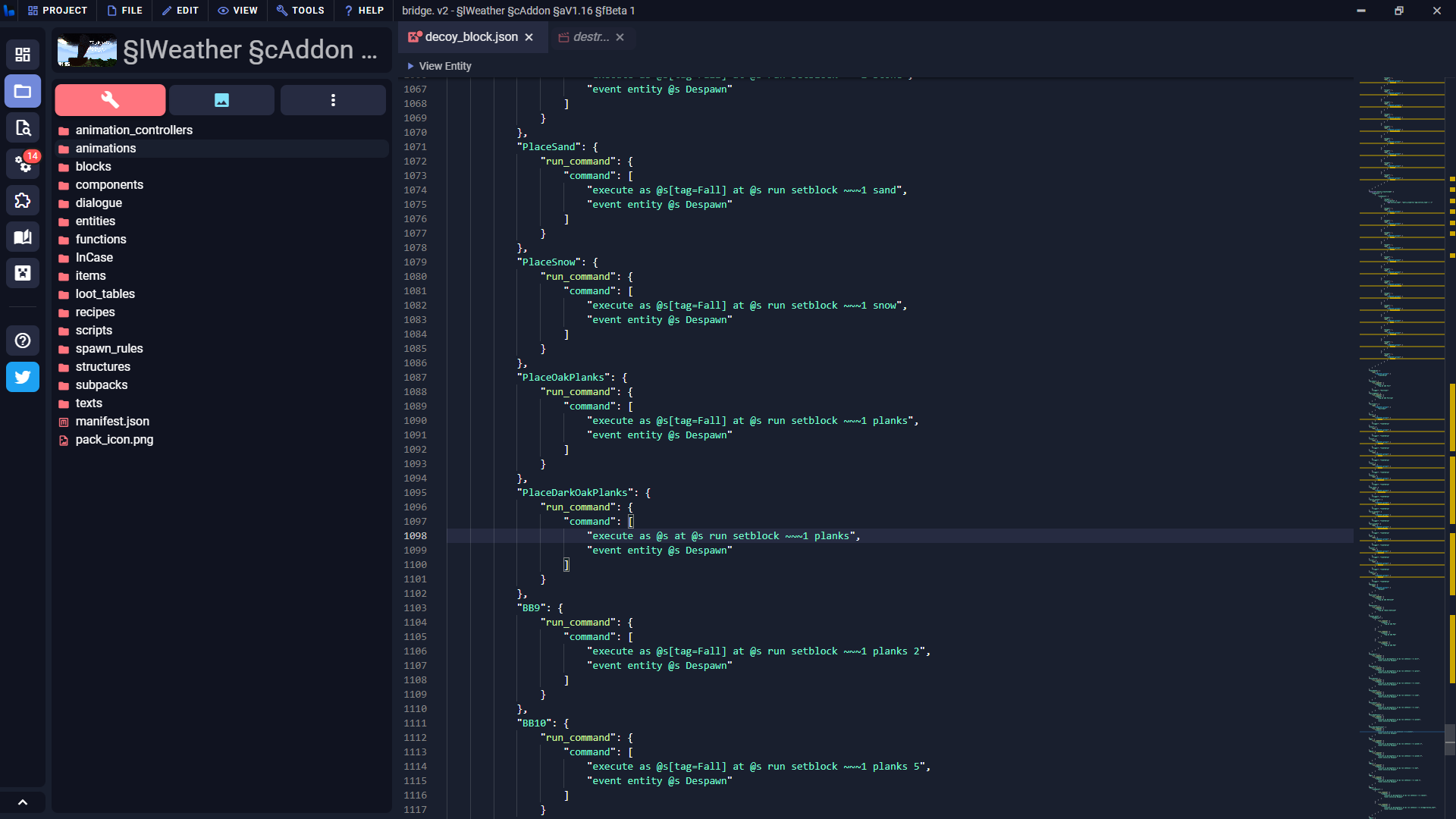1456x819 pixels.
Task: Expand the entities folder
Action: tap(96, 221)
